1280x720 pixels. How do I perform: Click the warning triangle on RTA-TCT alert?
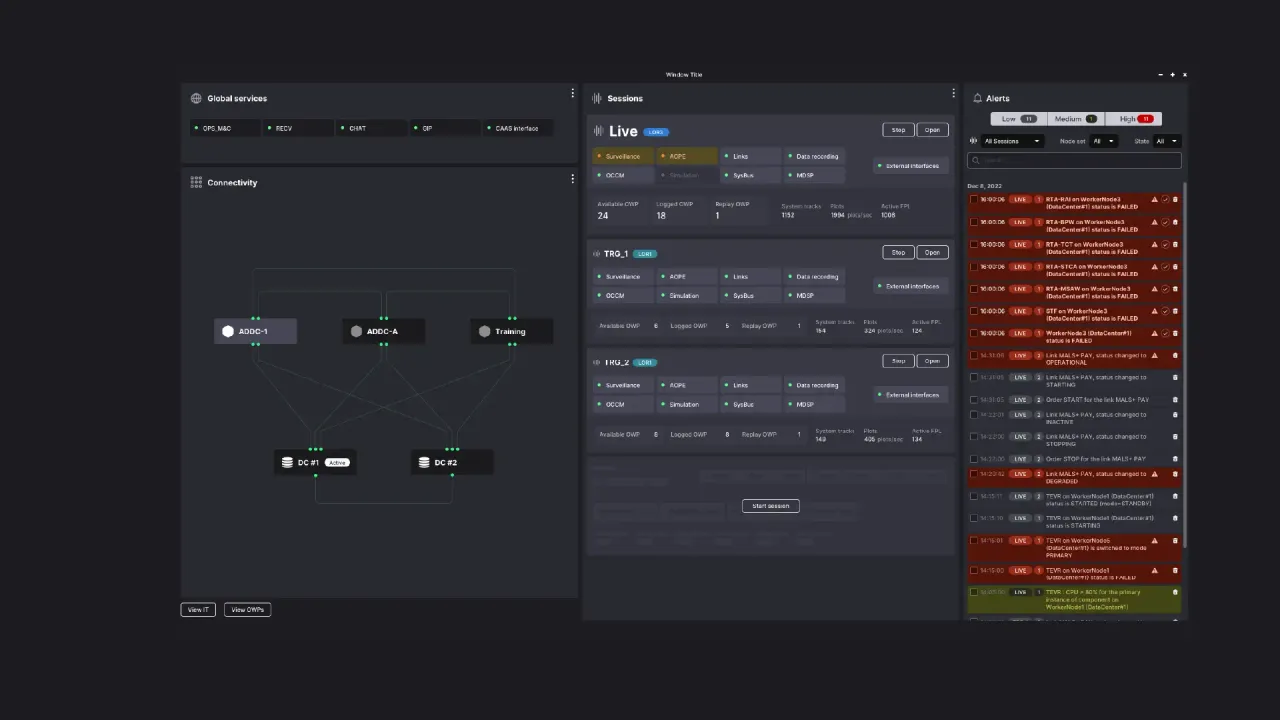[1154, 244]
